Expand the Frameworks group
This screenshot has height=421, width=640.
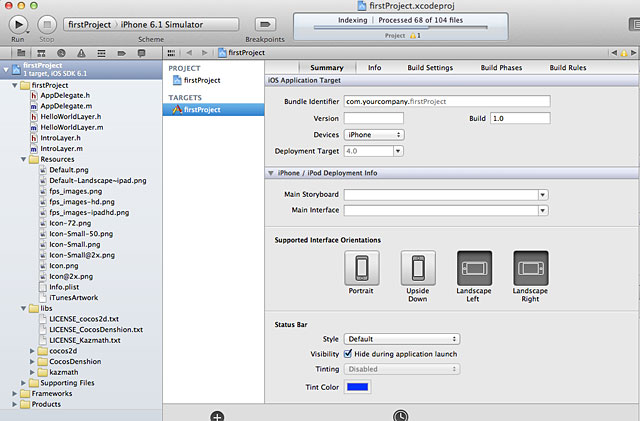point(15,393)
